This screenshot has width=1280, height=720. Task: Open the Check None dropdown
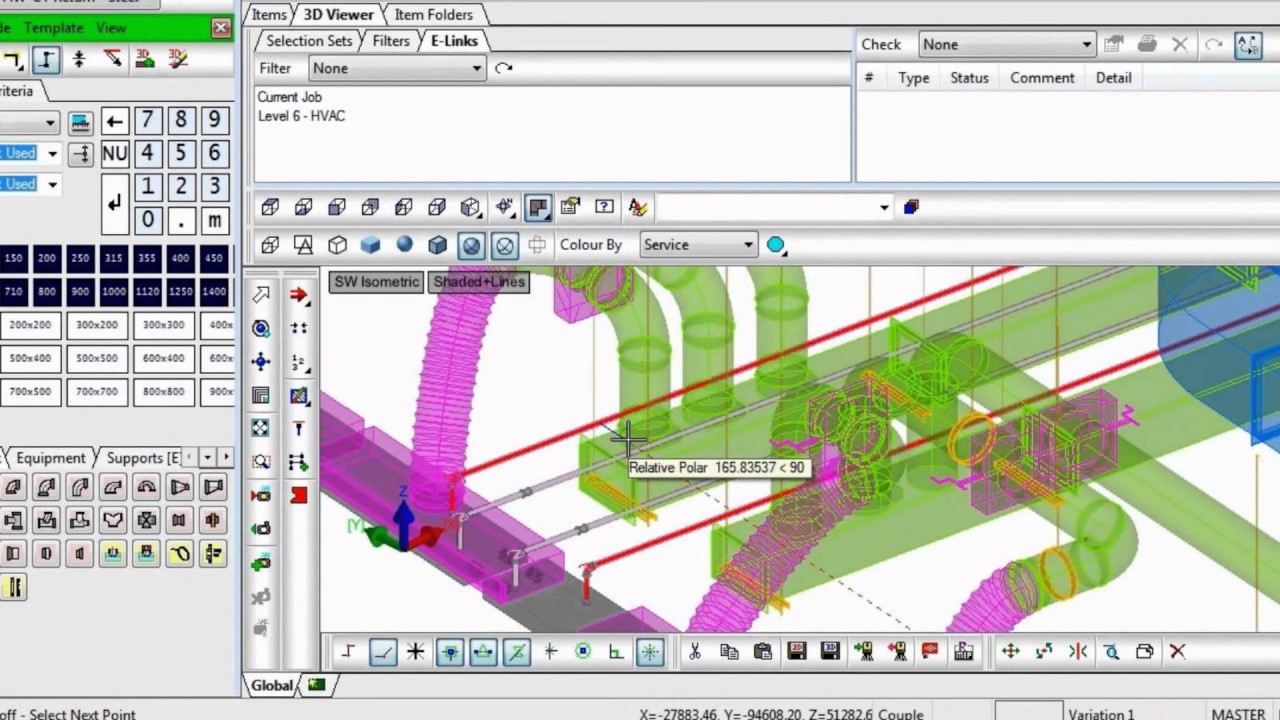click(x=1005, y=44)
